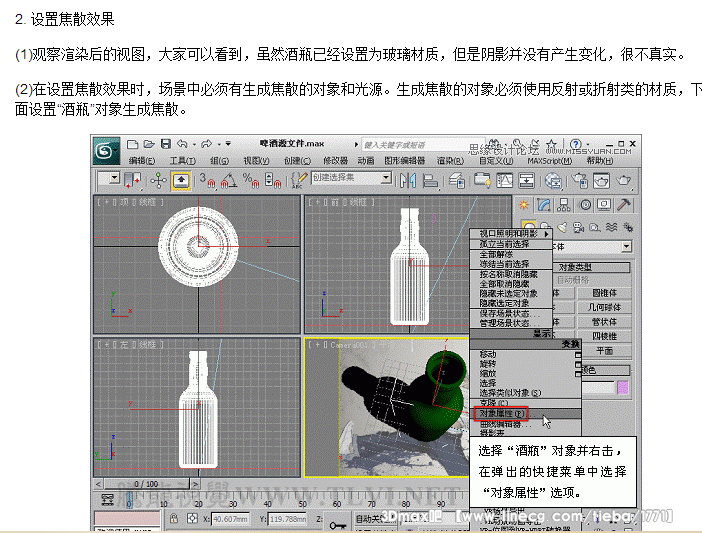
Task: Switch to the Utilities hammer icon
Action: [x=624, y=205]
